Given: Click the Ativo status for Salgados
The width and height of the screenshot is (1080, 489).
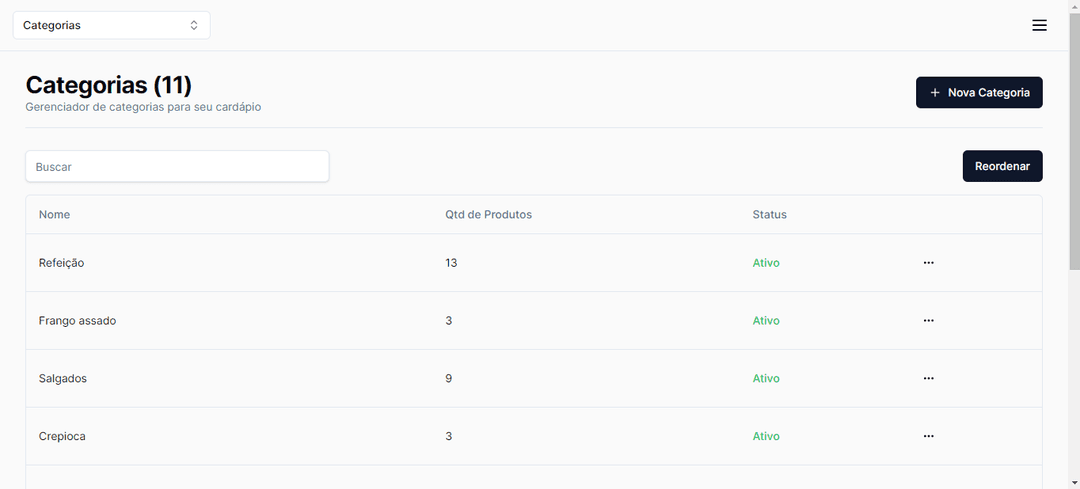Looking at the screenshot, I should [766, 379].
